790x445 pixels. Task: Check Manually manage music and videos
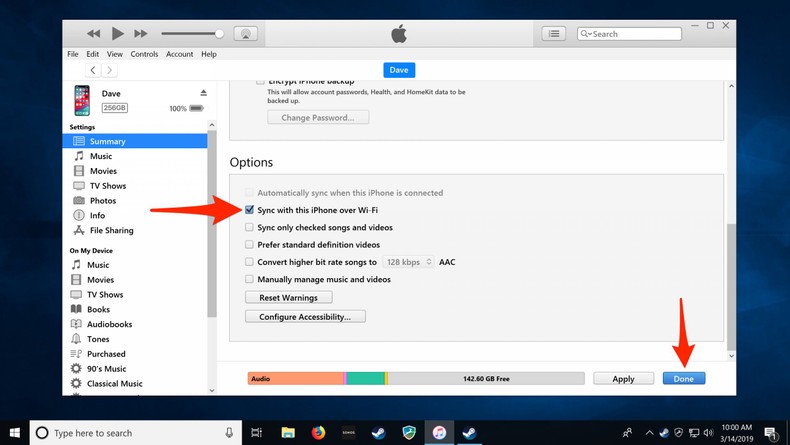250,280
